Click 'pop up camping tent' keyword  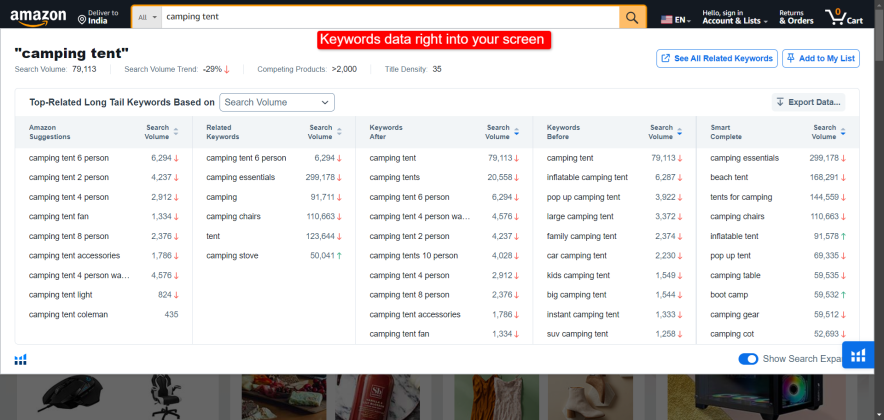[x=584, y=197]
